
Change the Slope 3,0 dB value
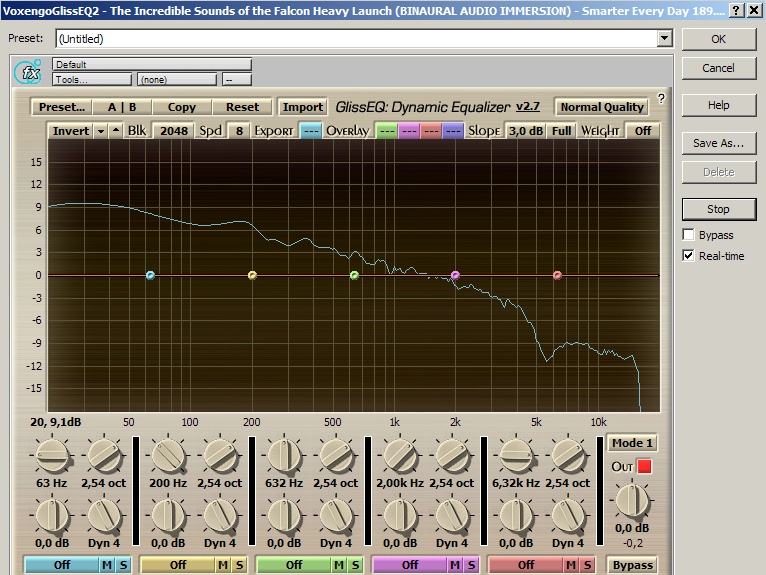(526, 131)
